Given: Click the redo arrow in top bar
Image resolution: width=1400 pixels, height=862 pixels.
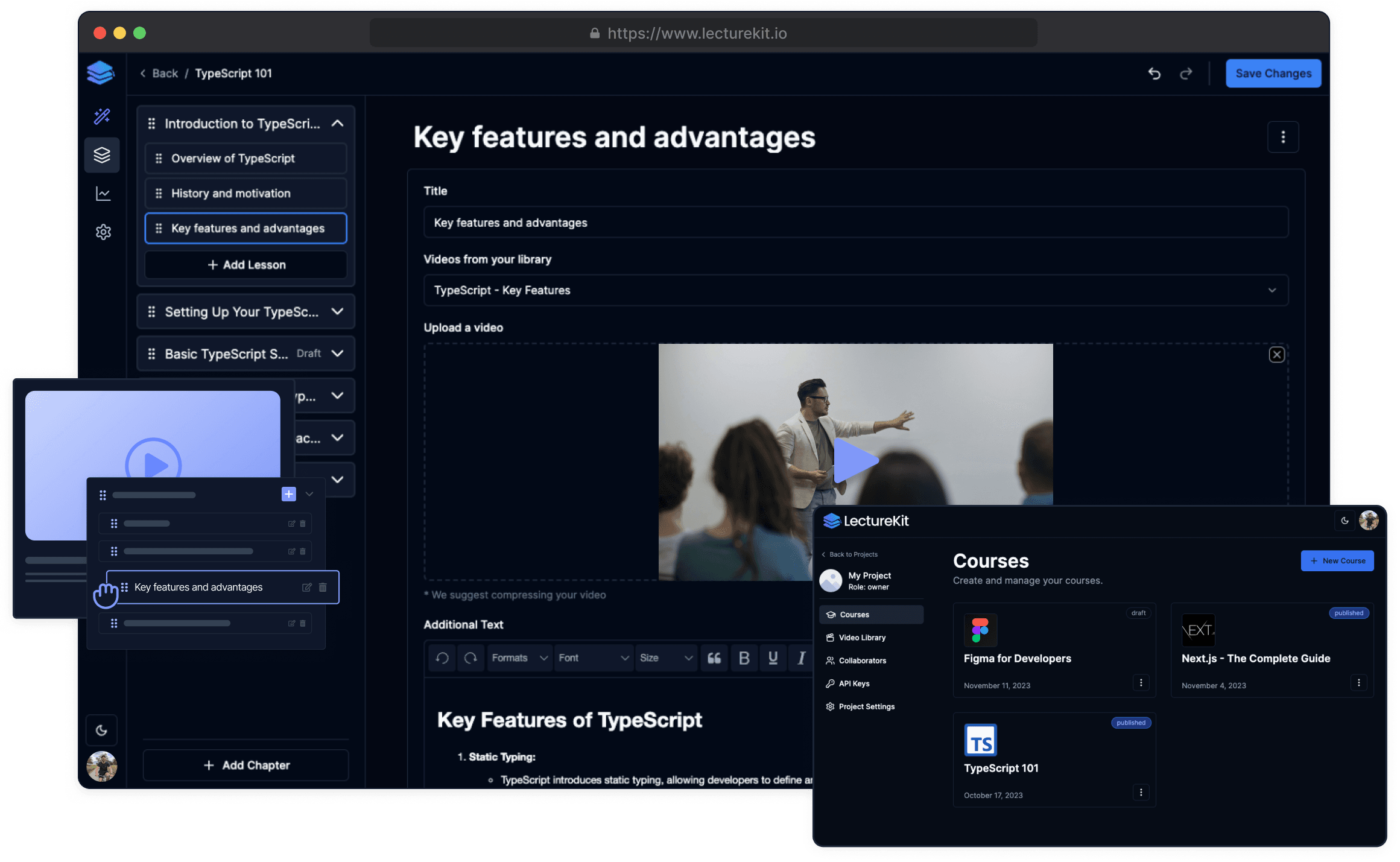Looking at the screenshot, I should (1186, 74).
